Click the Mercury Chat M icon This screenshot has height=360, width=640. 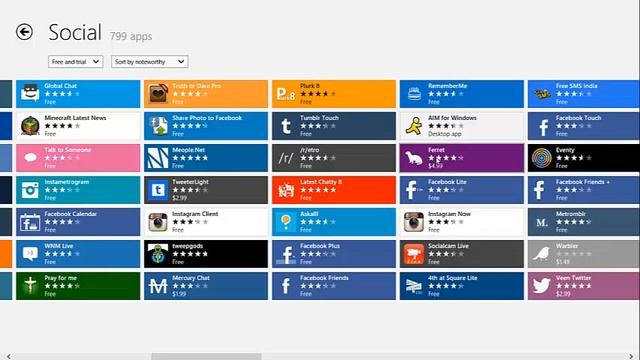point(158,286)
